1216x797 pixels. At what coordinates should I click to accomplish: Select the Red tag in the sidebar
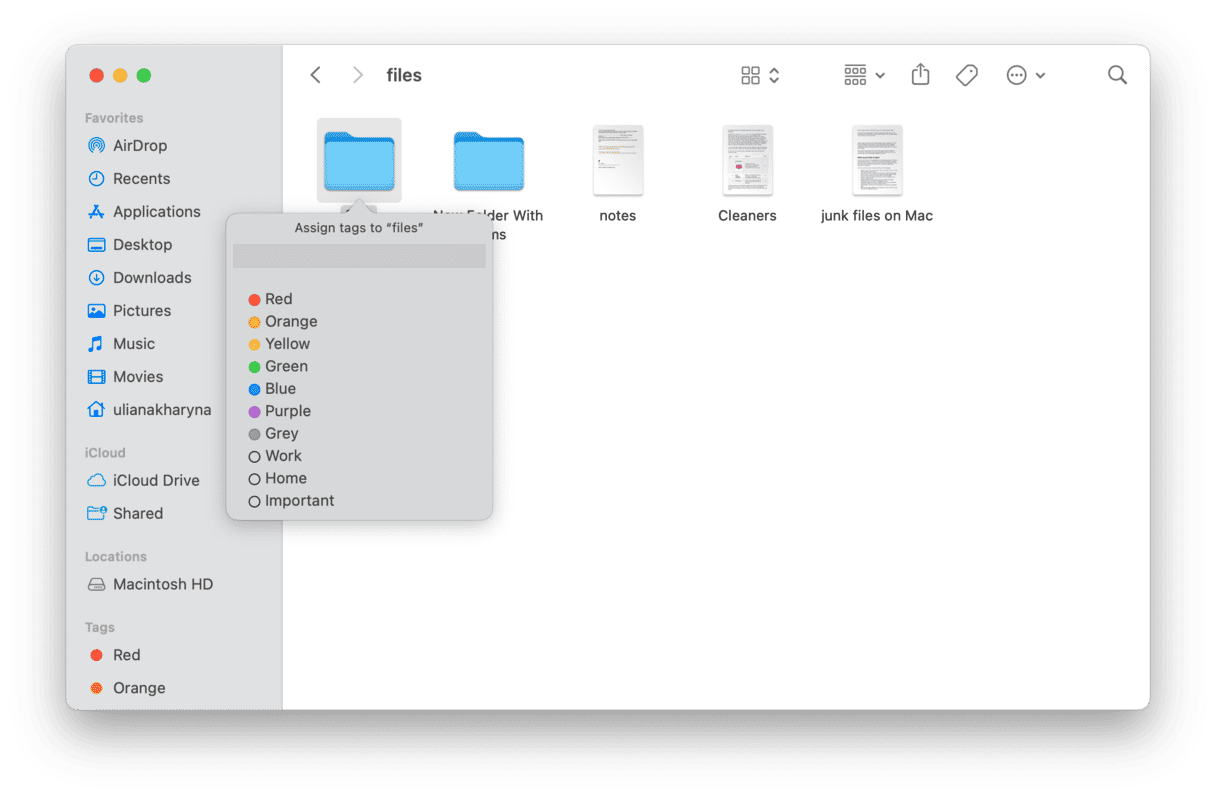tap(115, 655)
